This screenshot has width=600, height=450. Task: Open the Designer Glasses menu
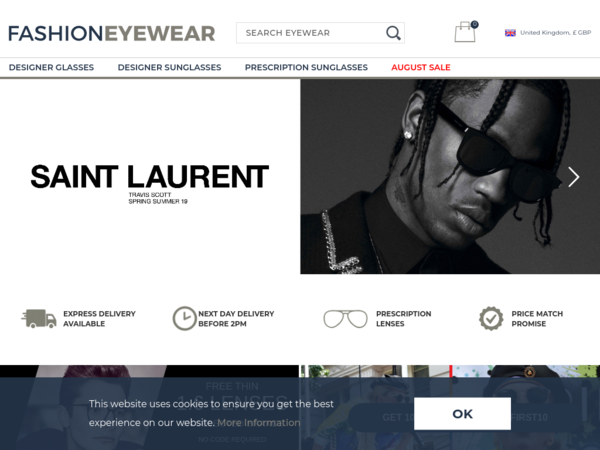(51, 67)
